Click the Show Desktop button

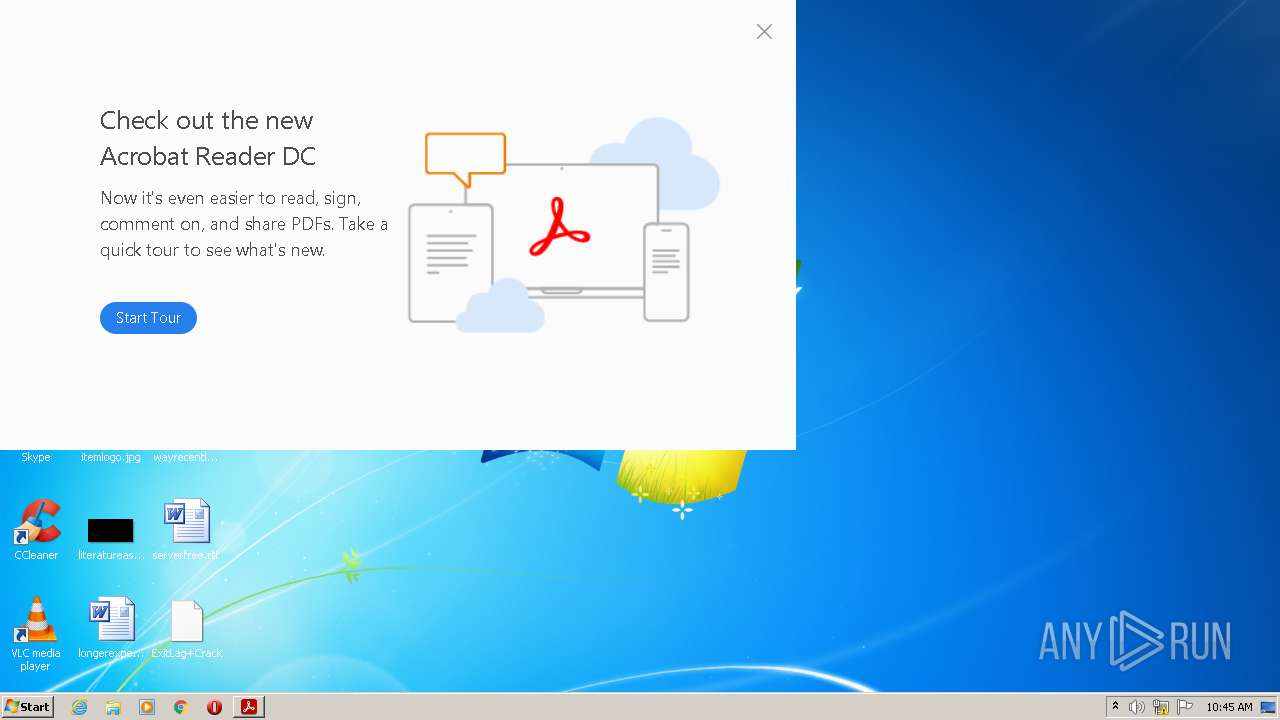1268,707
